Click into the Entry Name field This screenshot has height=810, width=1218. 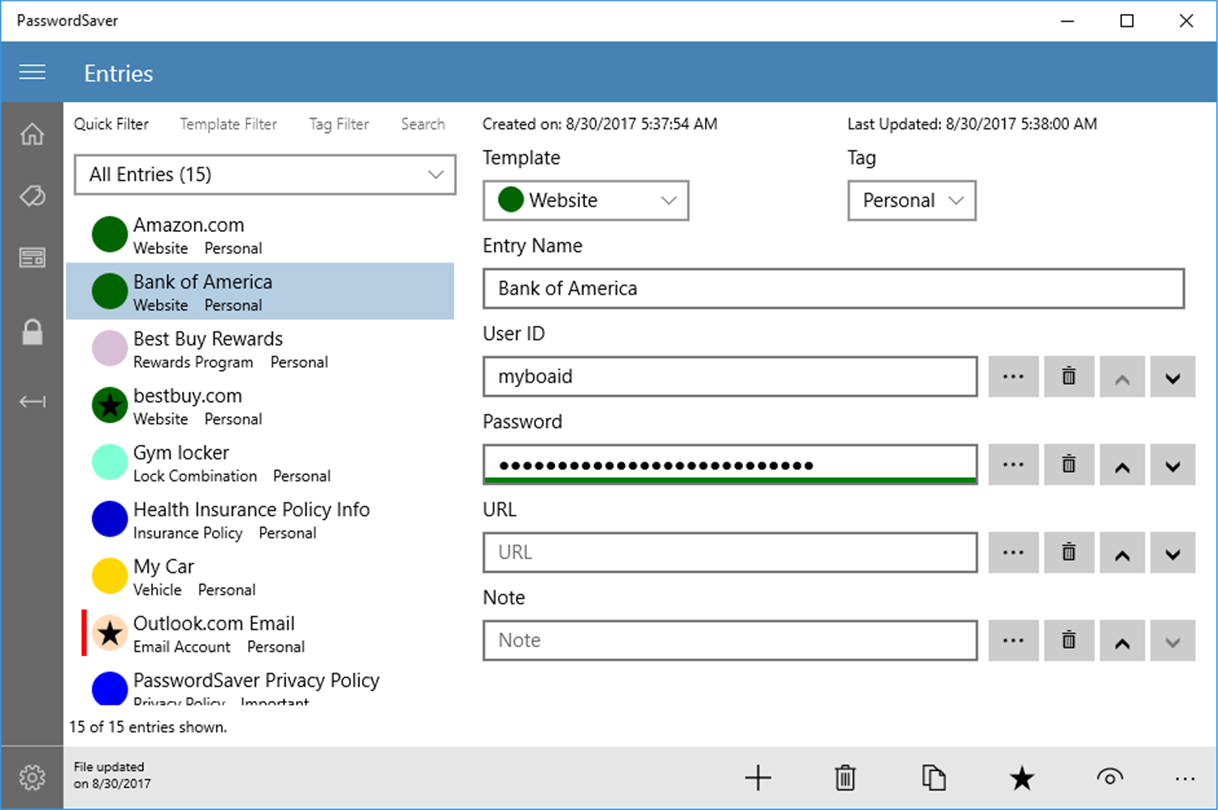[834, 288]
